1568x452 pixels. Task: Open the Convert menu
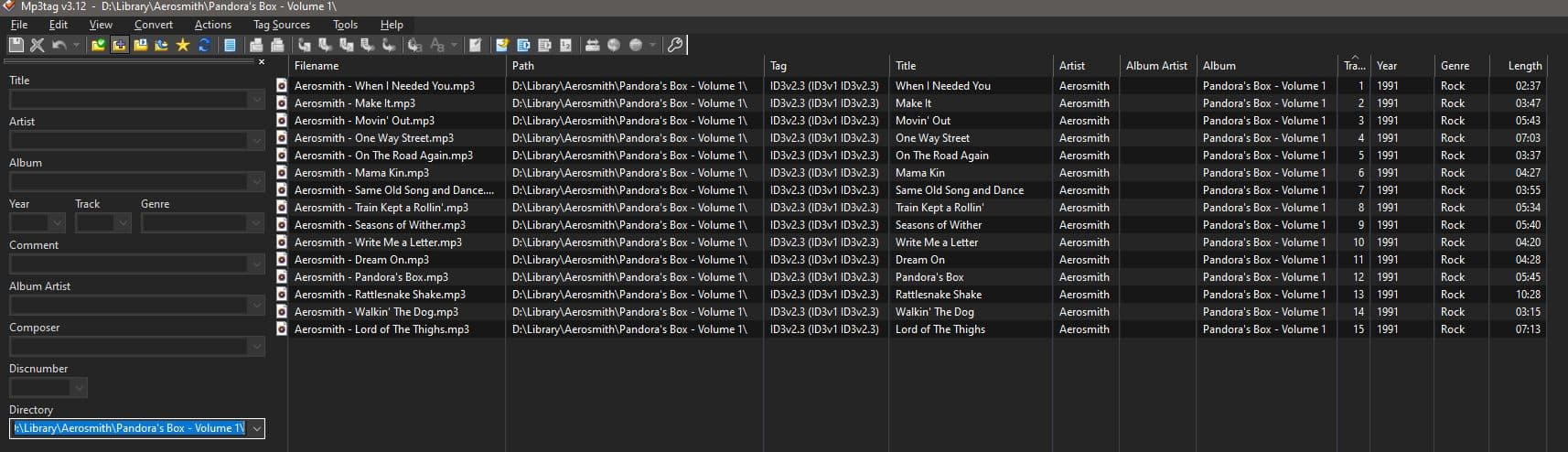coord(153,25)
